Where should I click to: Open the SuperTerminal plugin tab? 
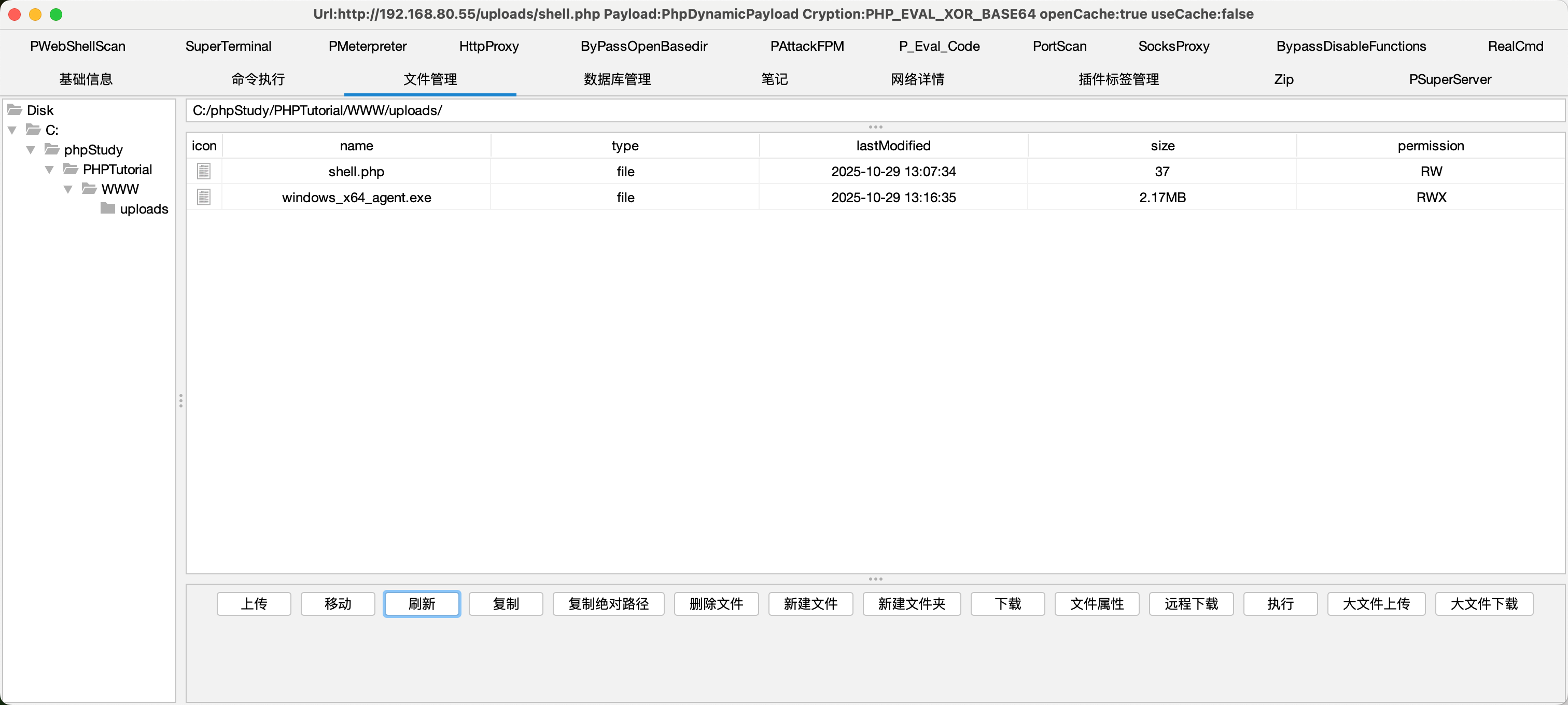[228, 46]
